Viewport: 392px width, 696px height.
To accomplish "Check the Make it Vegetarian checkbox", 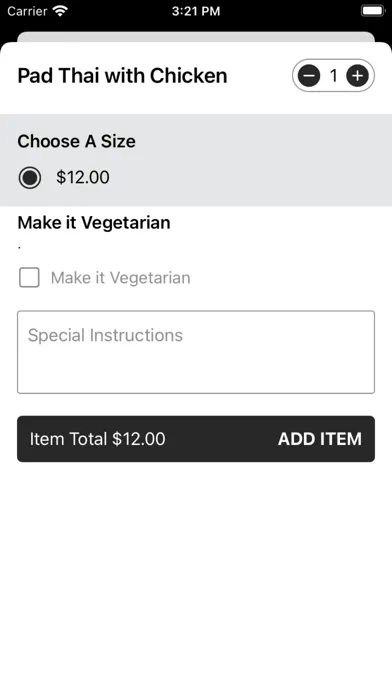I will (29, 278).
